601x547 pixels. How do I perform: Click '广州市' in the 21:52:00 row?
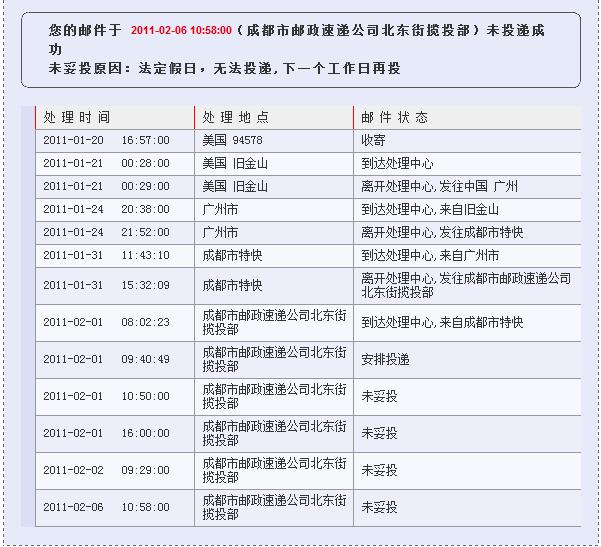(220, 232)
